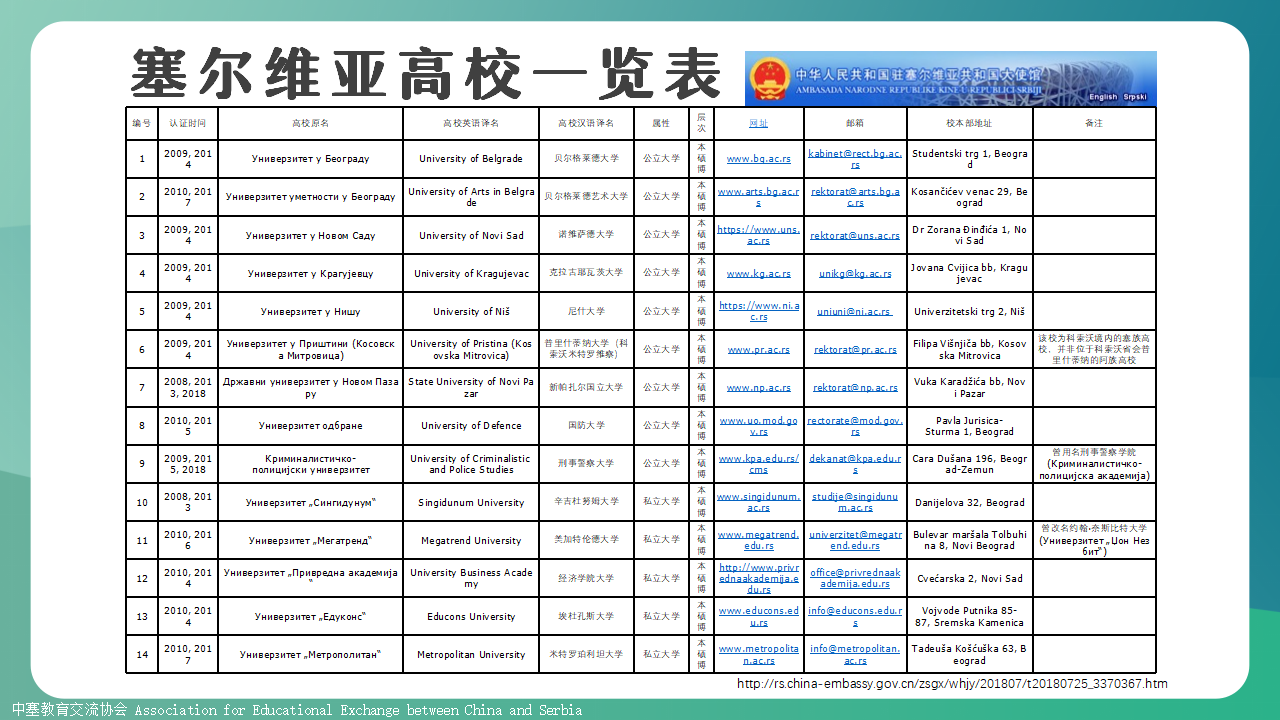Click address Studentski trg 1, Beograd

[x=970, y=159]
